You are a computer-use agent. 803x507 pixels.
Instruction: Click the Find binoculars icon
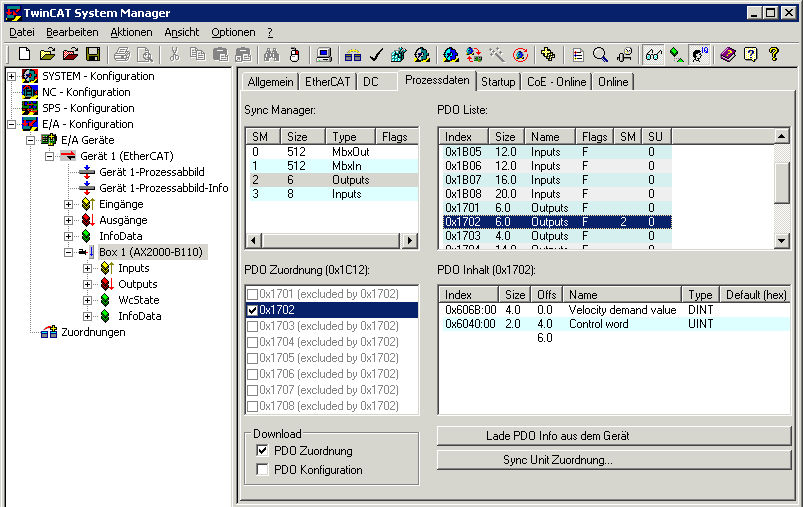(x=271, y=54)
